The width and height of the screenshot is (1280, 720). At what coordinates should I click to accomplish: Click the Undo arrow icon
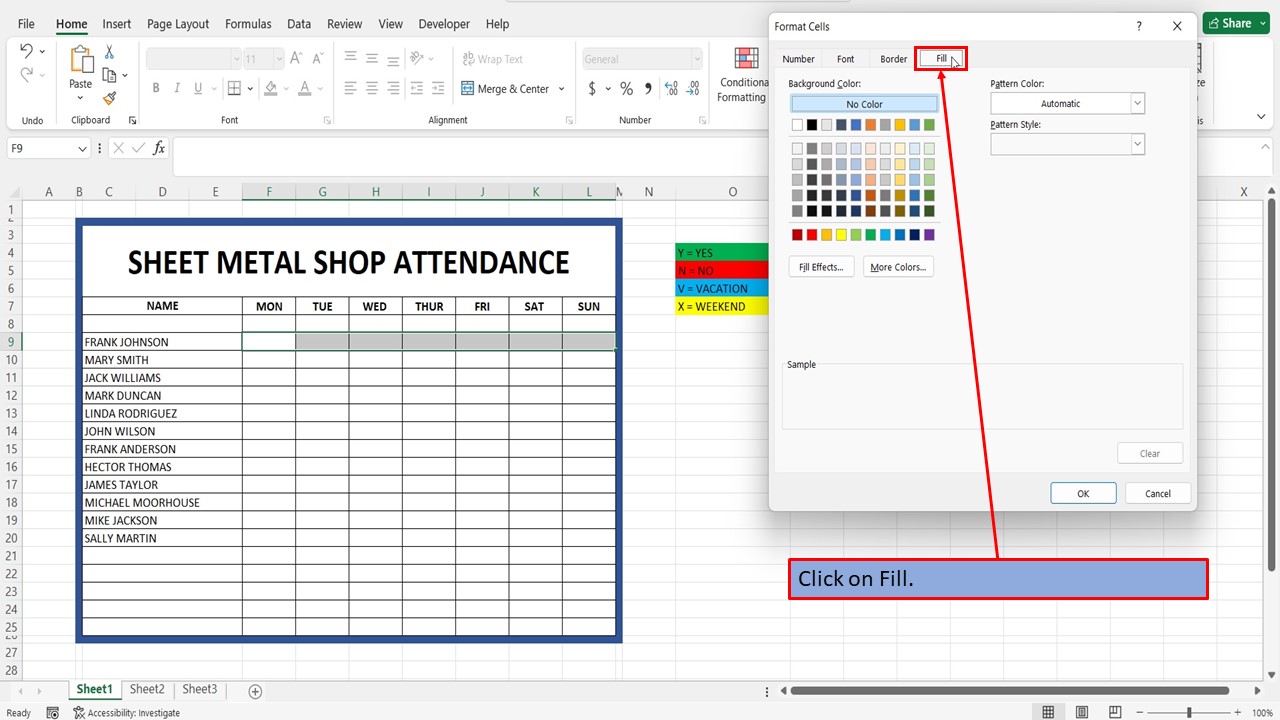26,51
